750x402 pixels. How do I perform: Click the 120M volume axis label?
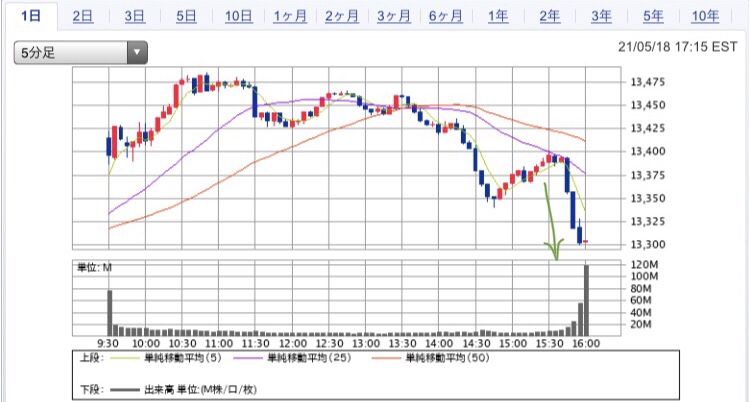pyautogui.click(x=644, y=265)
